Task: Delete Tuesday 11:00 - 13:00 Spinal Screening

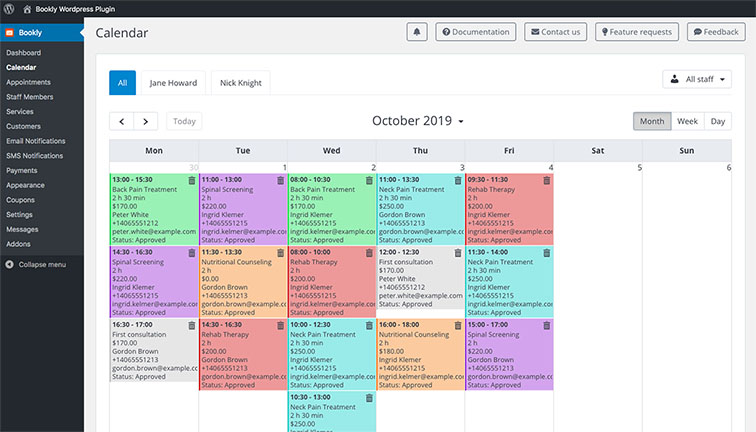Action: click(281, 180)
